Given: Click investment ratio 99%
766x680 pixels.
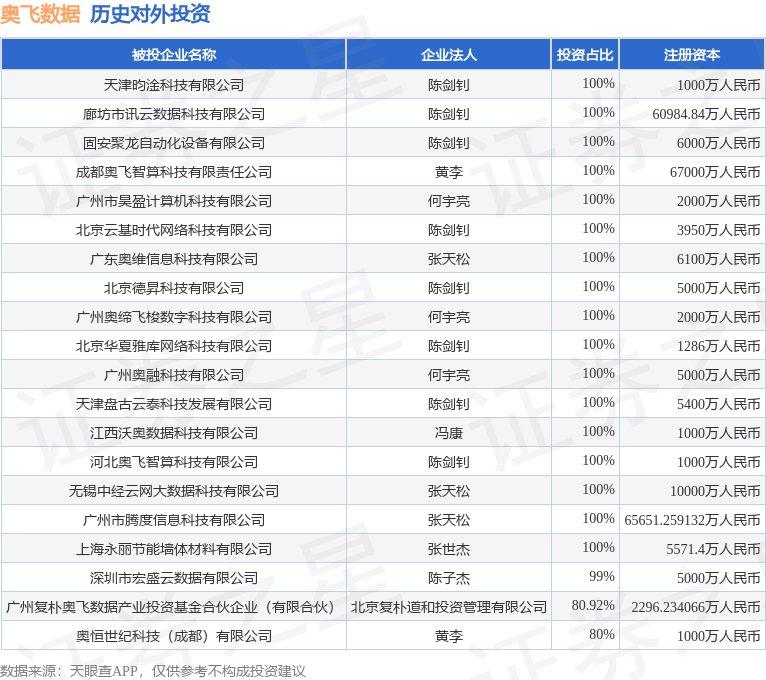Looking at the screenshot, I should (x=601, y=576).
